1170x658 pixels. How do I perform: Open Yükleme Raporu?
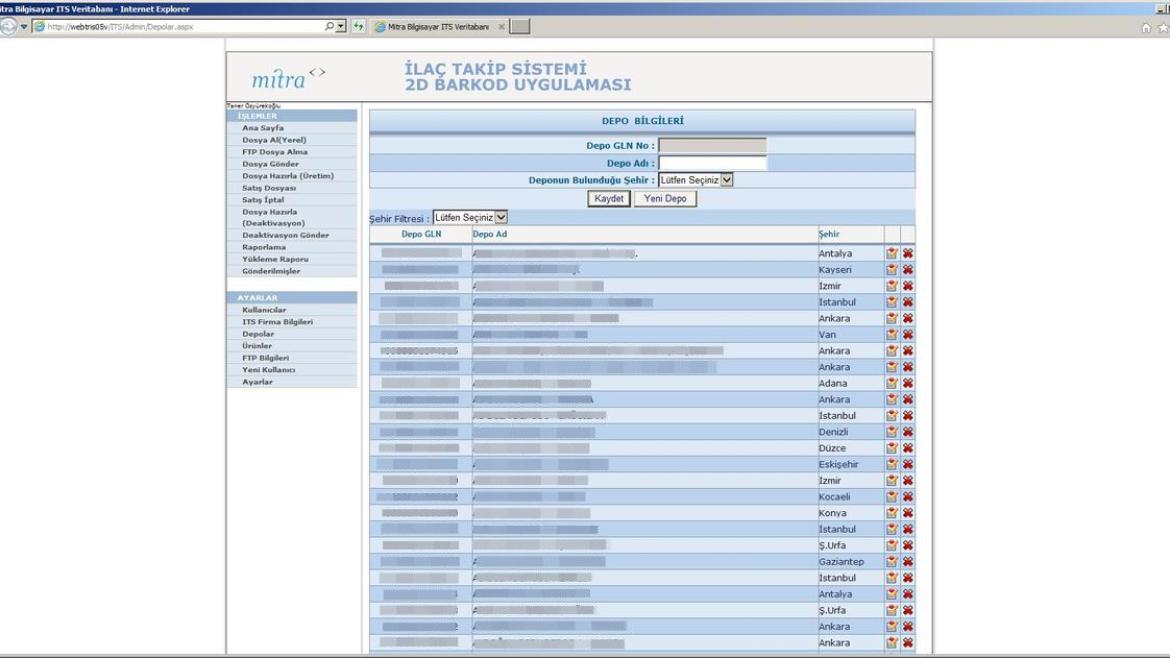tap(275, 258)
